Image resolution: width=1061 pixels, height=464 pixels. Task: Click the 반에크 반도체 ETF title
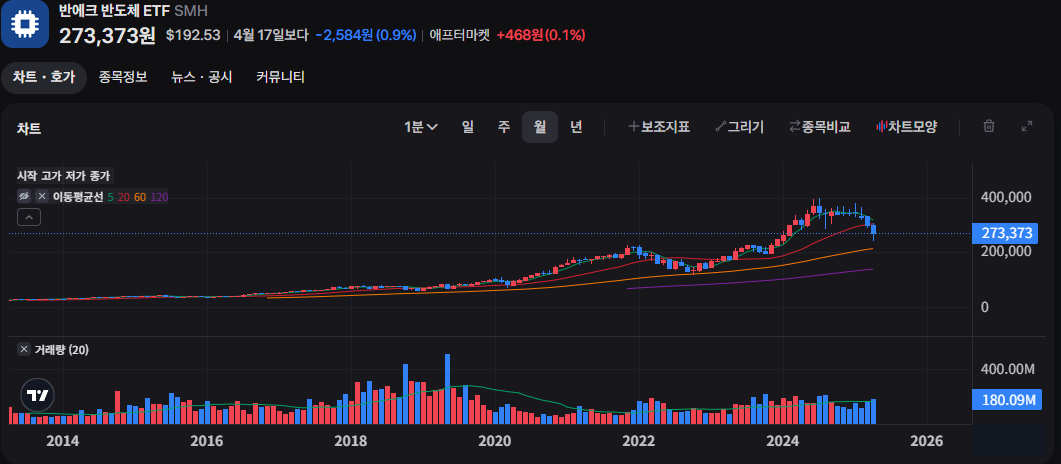click(114, 11)
